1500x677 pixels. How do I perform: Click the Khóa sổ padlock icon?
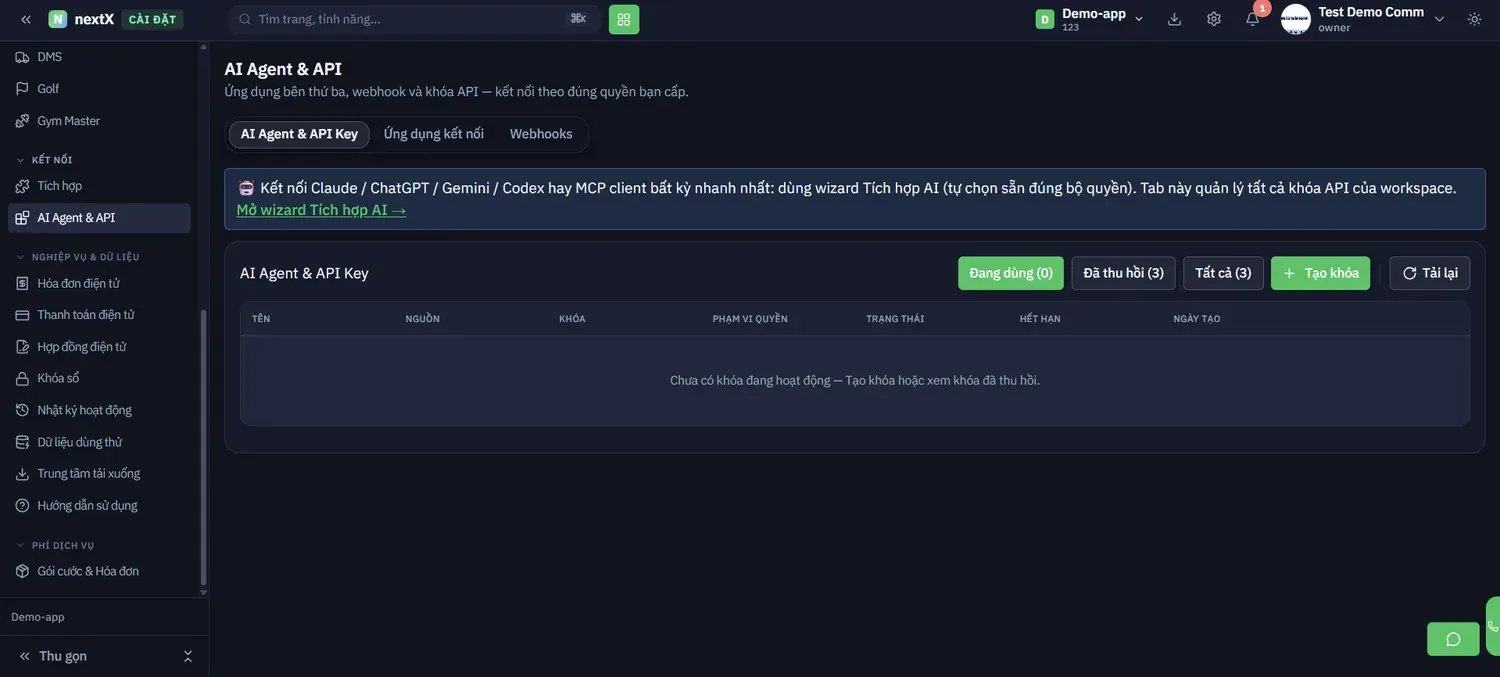(22, 378)
